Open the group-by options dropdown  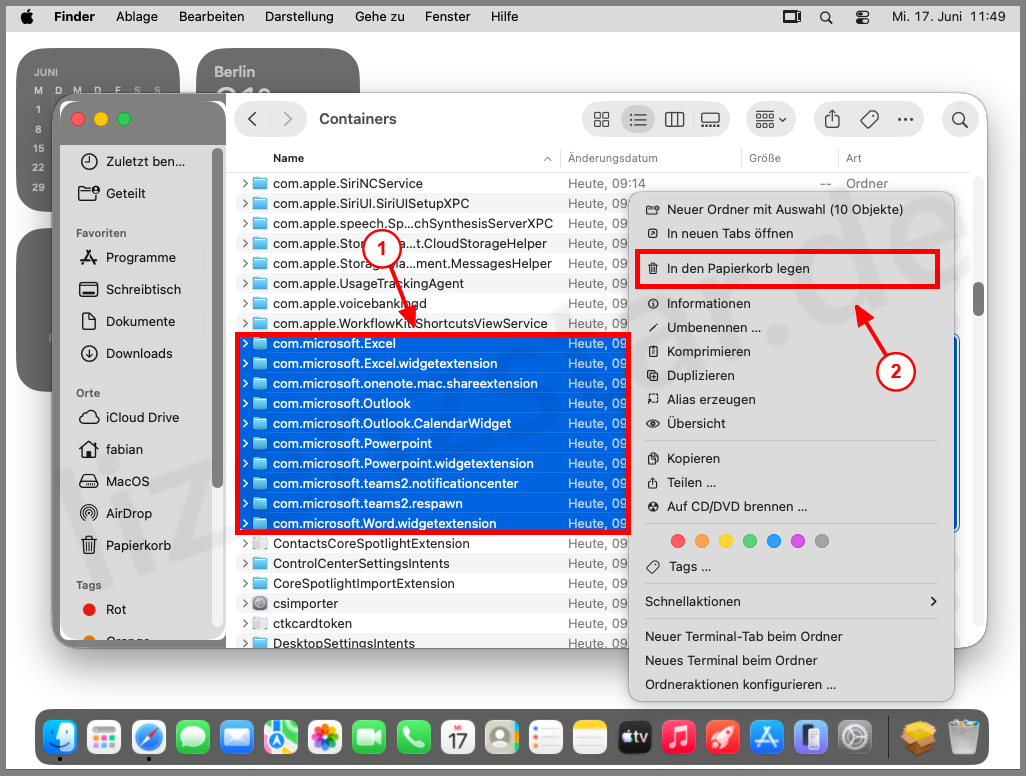point(770,120)
